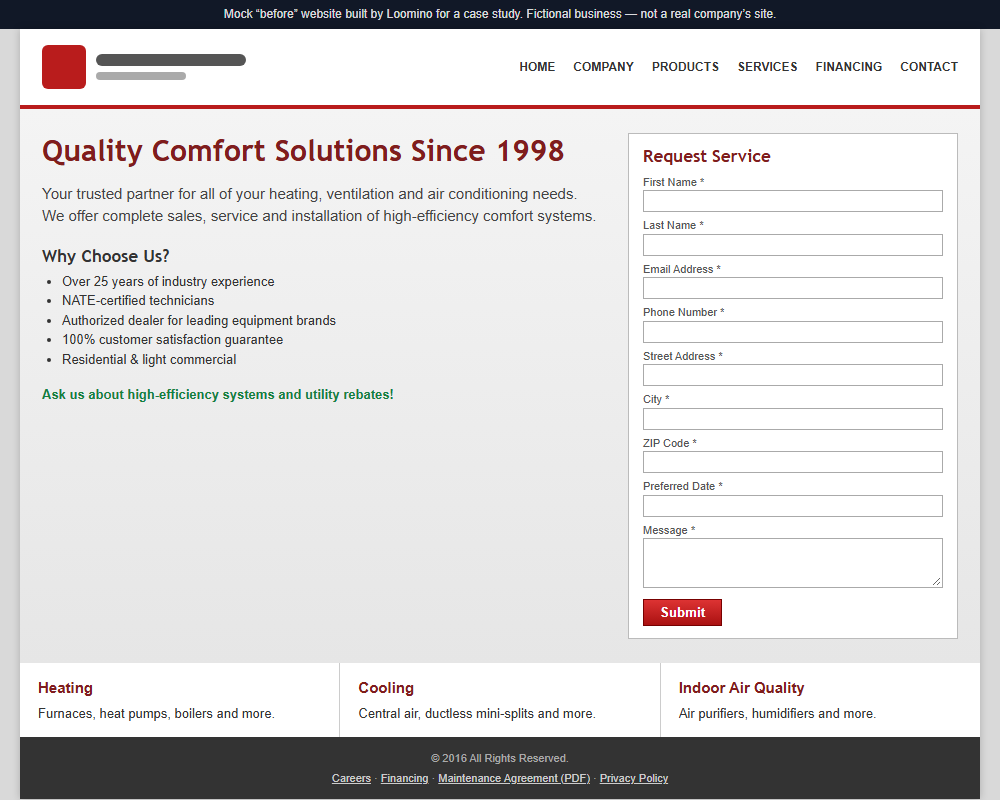Click the 'Preferred Date *' label

[683, 486]
